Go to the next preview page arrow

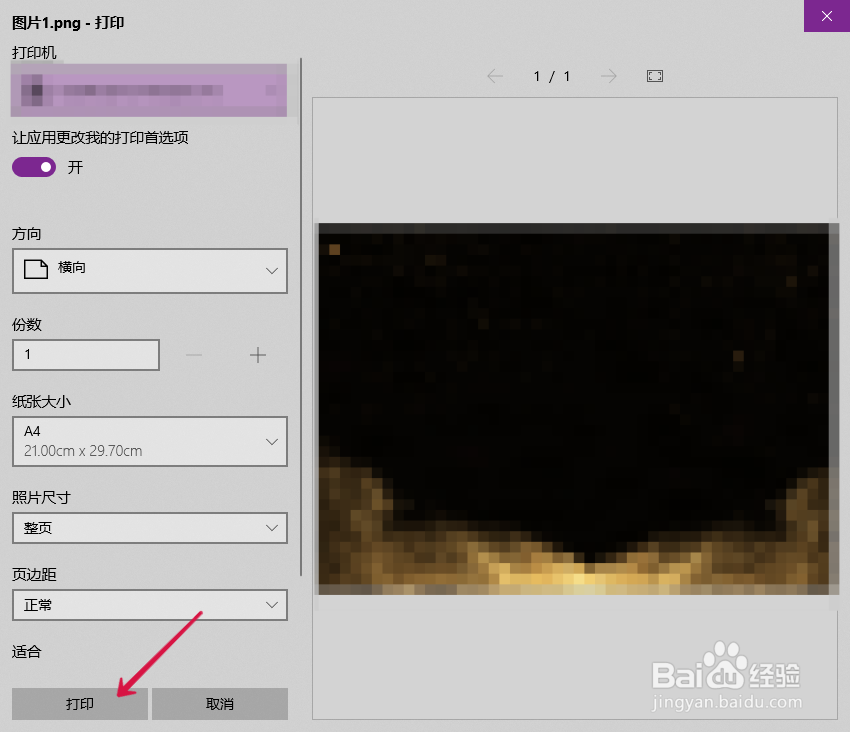[609, 76]
